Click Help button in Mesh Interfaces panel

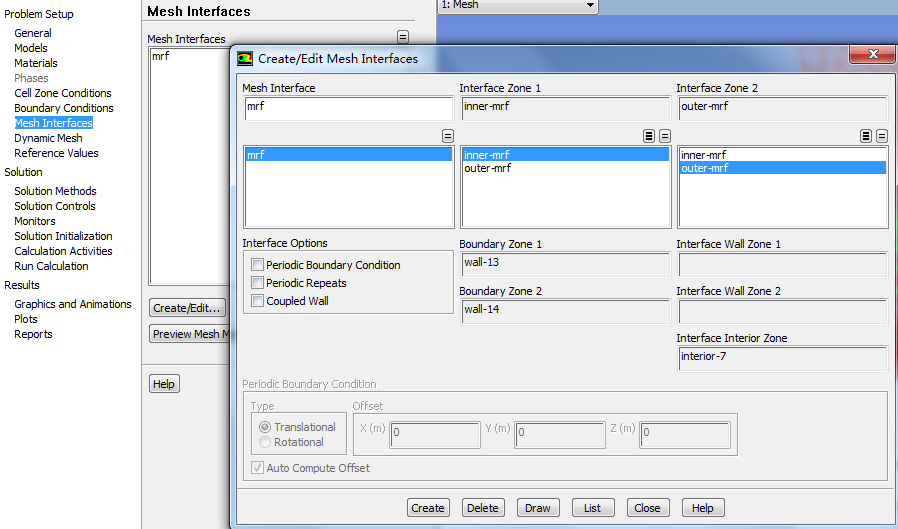[x=164, y=384]
